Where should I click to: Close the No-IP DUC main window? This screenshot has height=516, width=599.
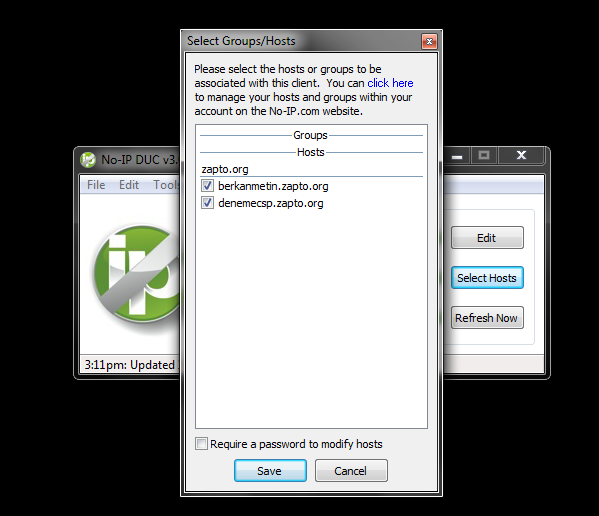coord(521,155)
